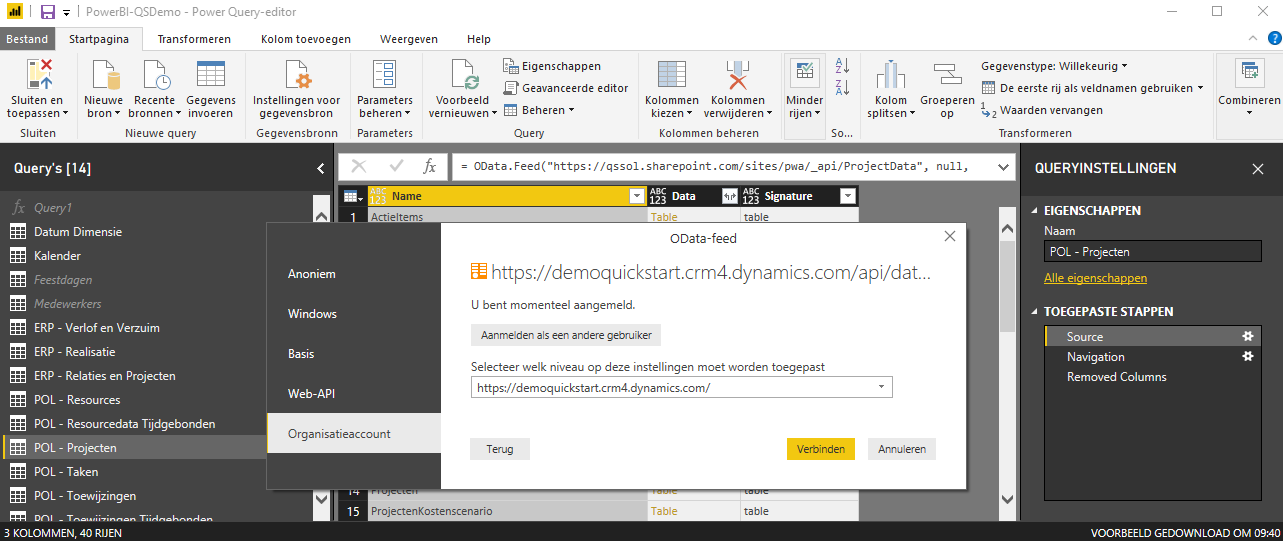Click the Annuleren button
This screenshot has height=541, width=1283.
pyautogui.click(x=902, y=449)
